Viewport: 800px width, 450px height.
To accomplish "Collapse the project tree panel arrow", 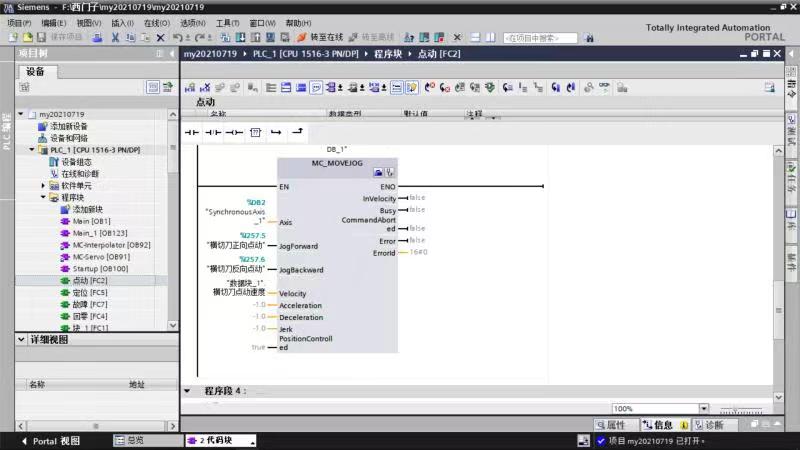I will click(172, 53).
